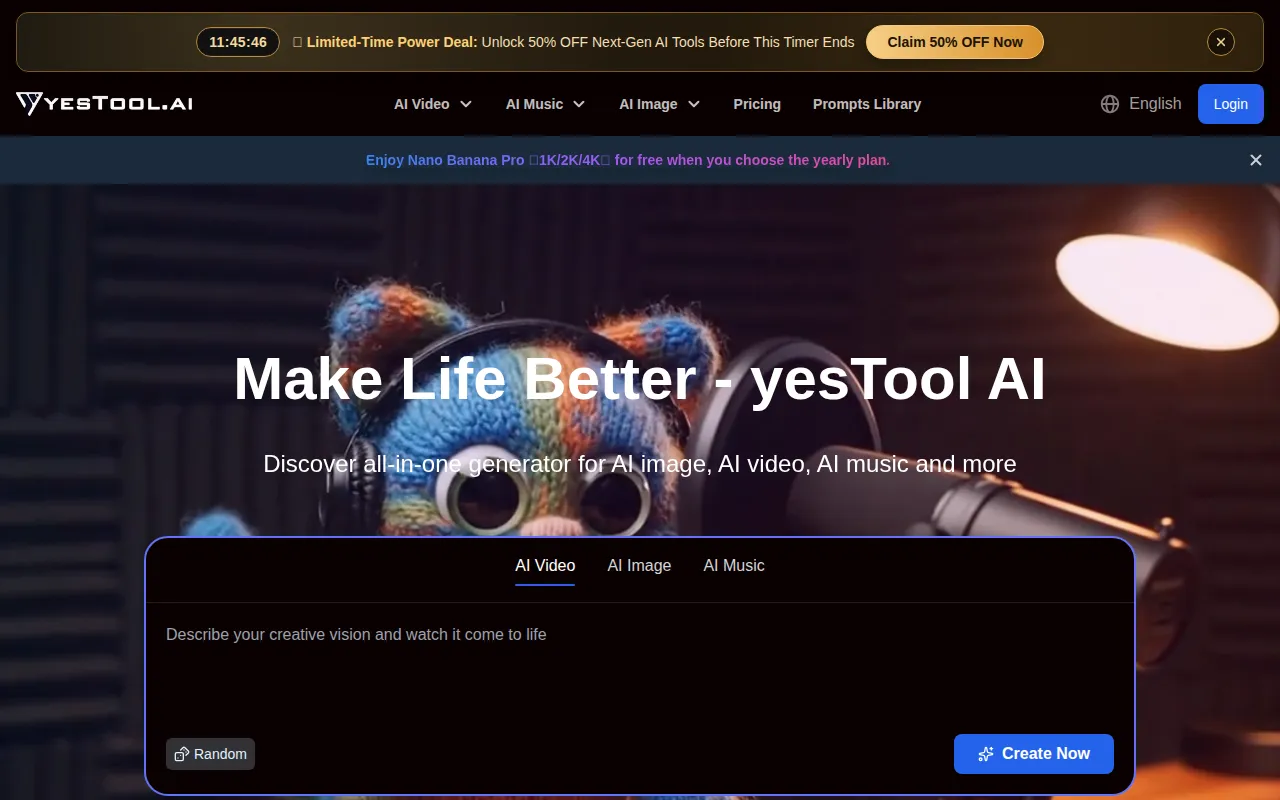Claim the 50% OFF deal

(955, 42)
